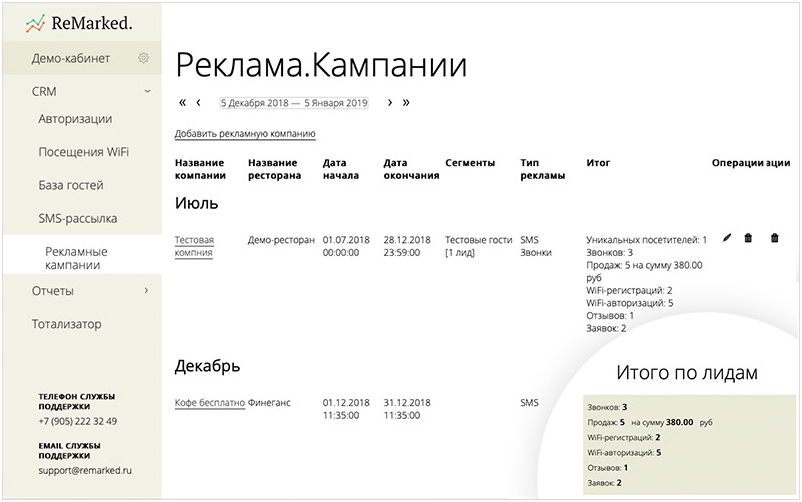
Task: Open the date range field
Action: tap(294, 102)
